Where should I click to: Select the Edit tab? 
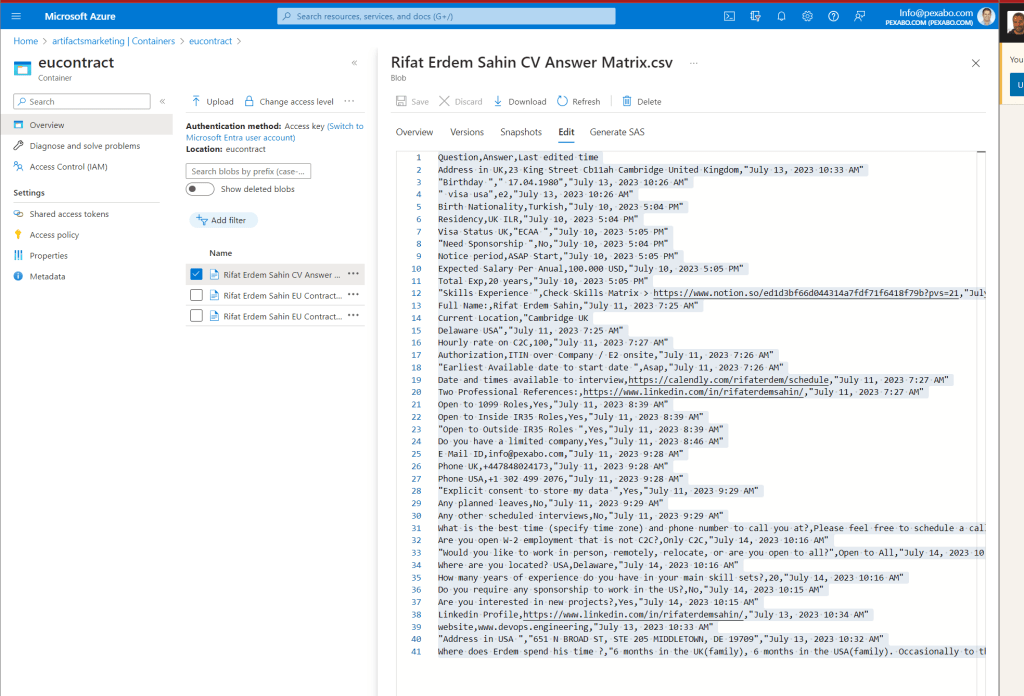pyautogui.click(x=566, y=132)
